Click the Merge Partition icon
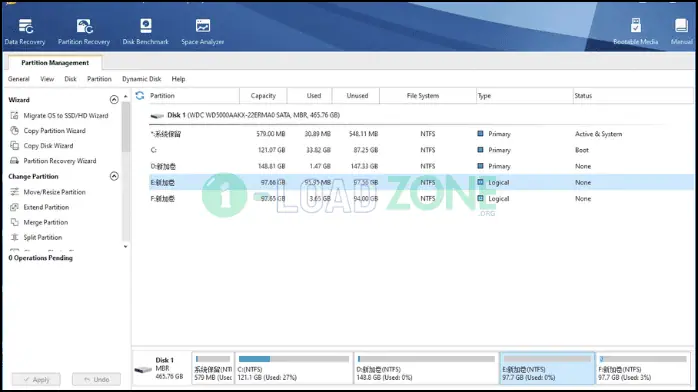 point(14,222)
